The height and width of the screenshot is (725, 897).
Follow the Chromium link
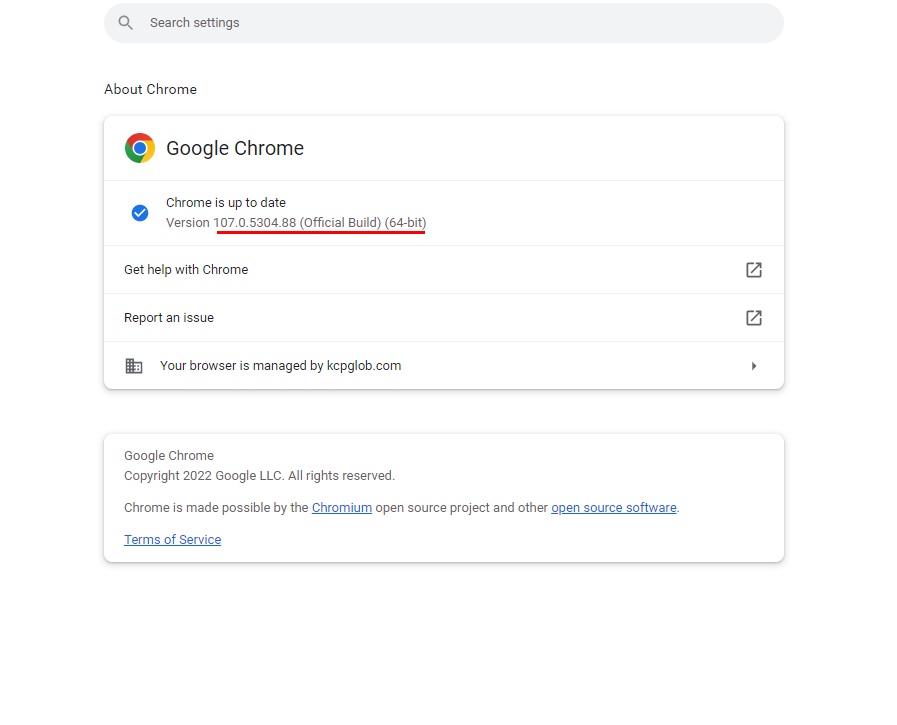point(342,508)
